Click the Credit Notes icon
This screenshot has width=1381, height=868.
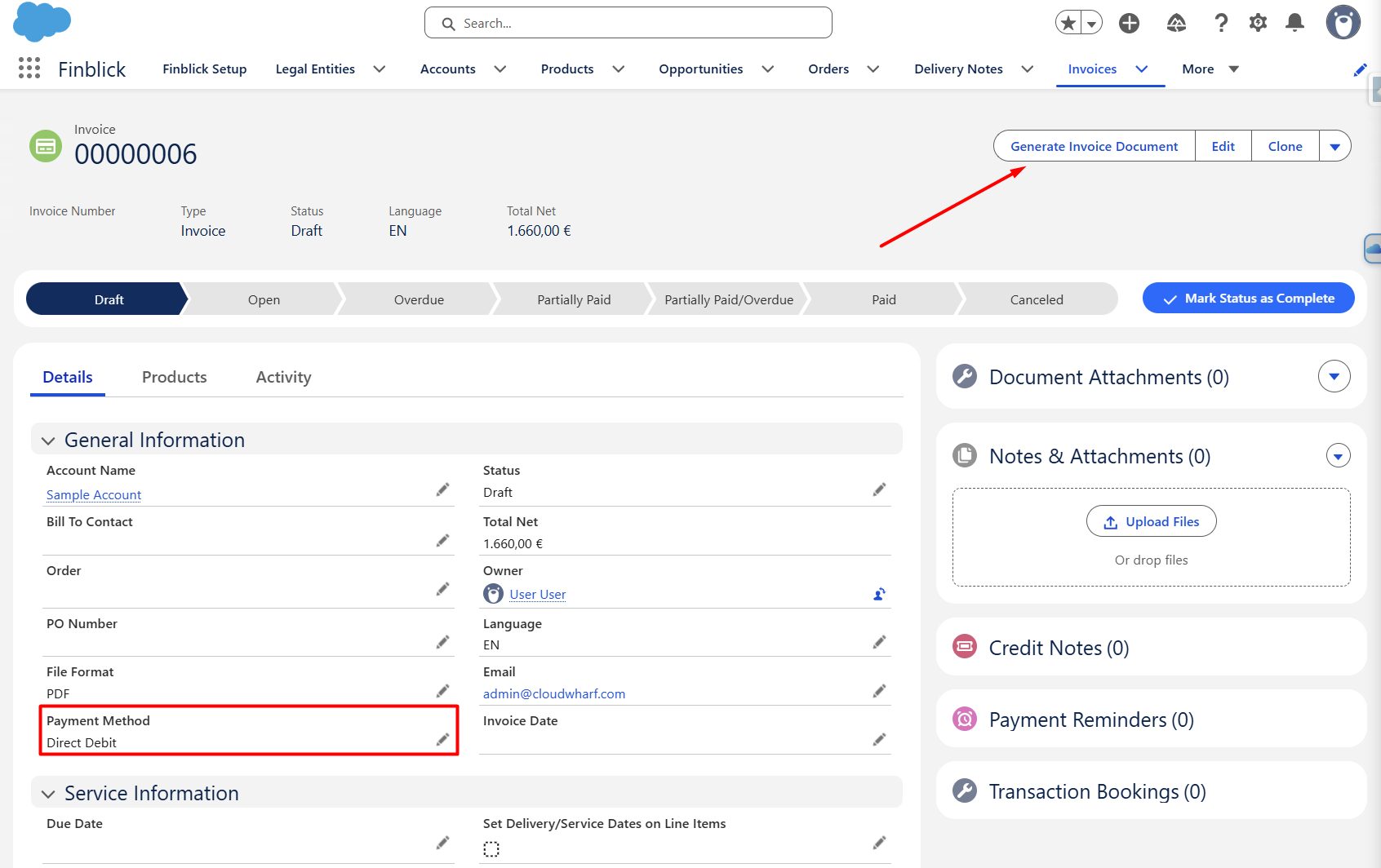tap(965, 646)
